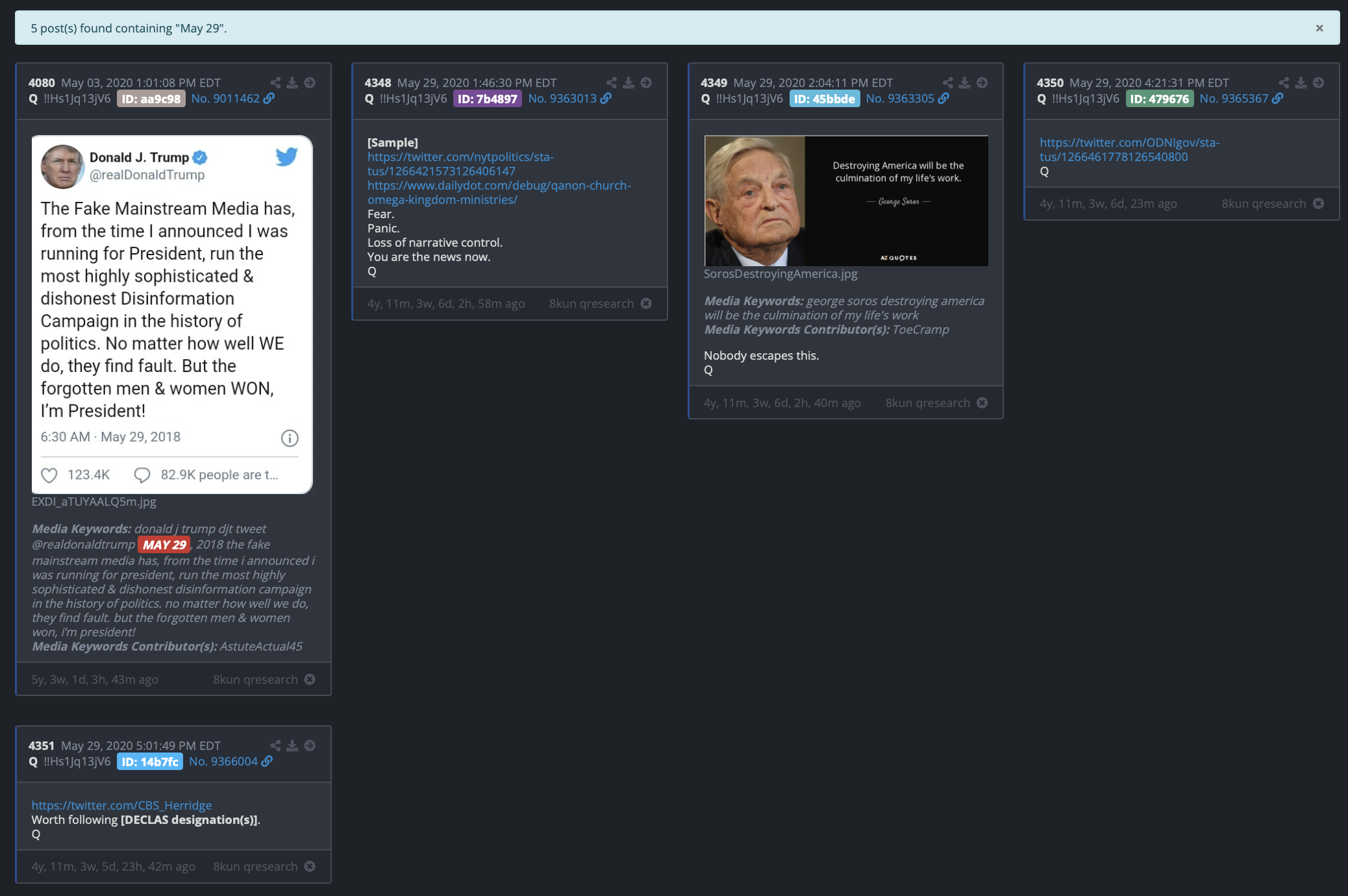Click file name EXDI_aTUYAALQ5m.jpg

(x=94, y=501)
